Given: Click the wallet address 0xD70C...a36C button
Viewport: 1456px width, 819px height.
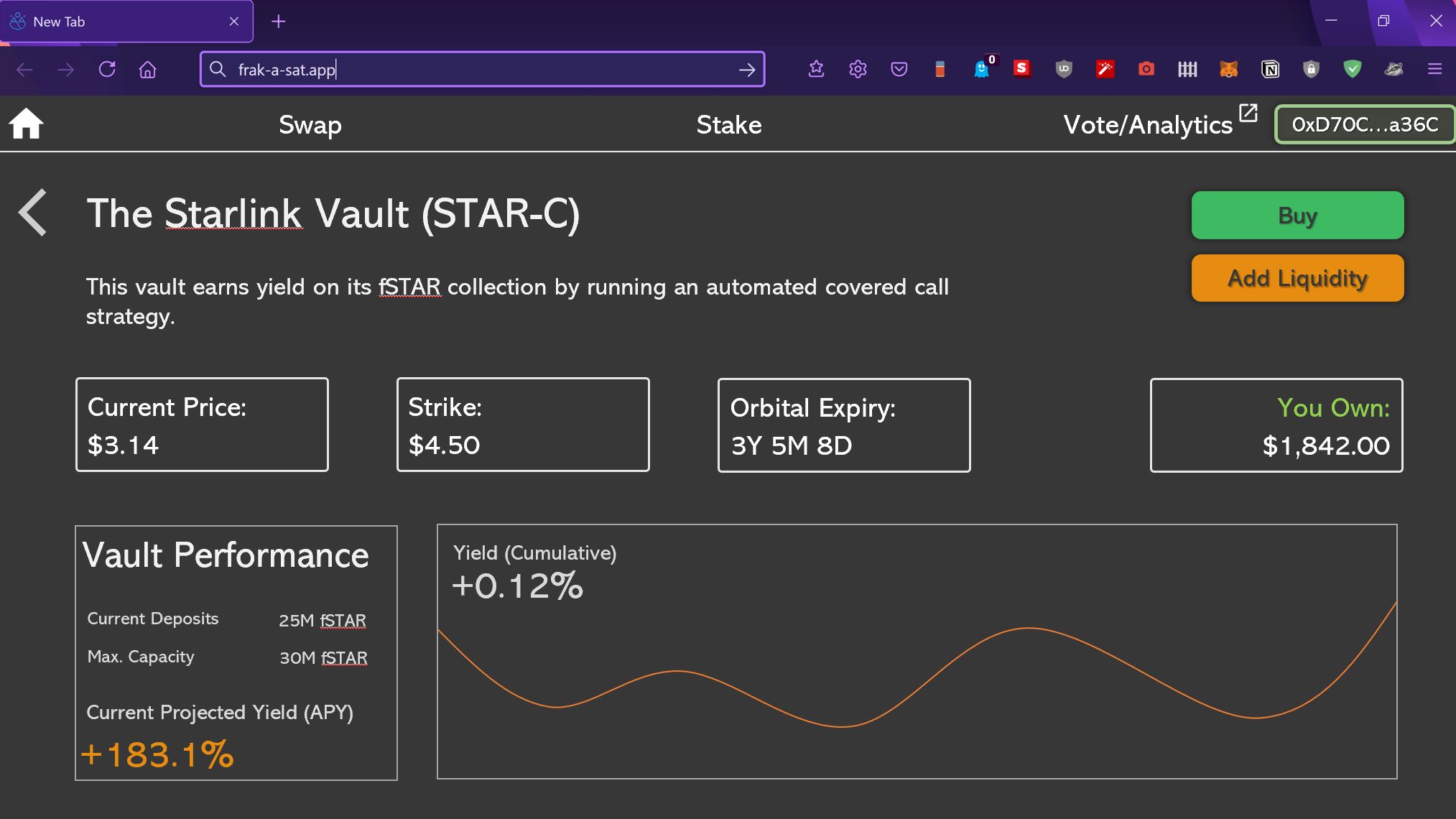Looking at the screenshot, I should 1365,124.
